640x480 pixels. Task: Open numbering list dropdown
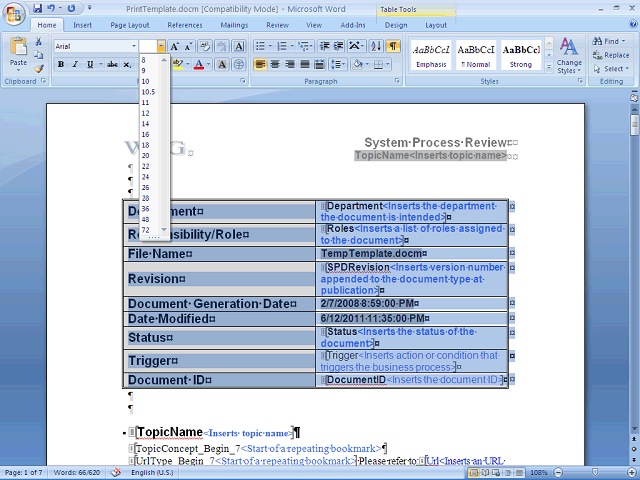point(292,46)
